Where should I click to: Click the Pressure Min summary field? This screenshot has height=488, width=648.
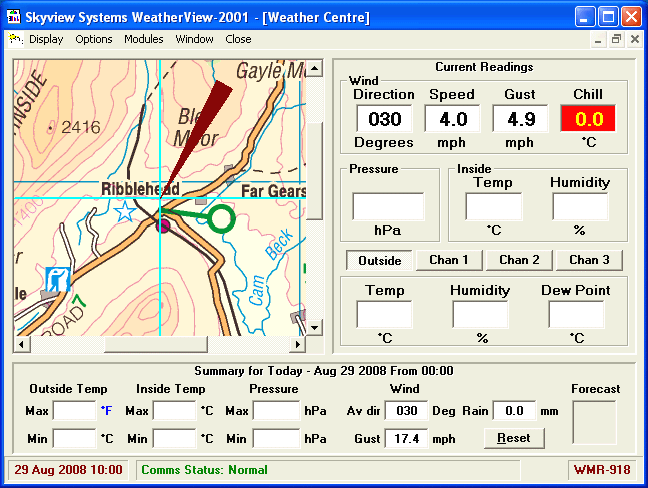[276, 438]
